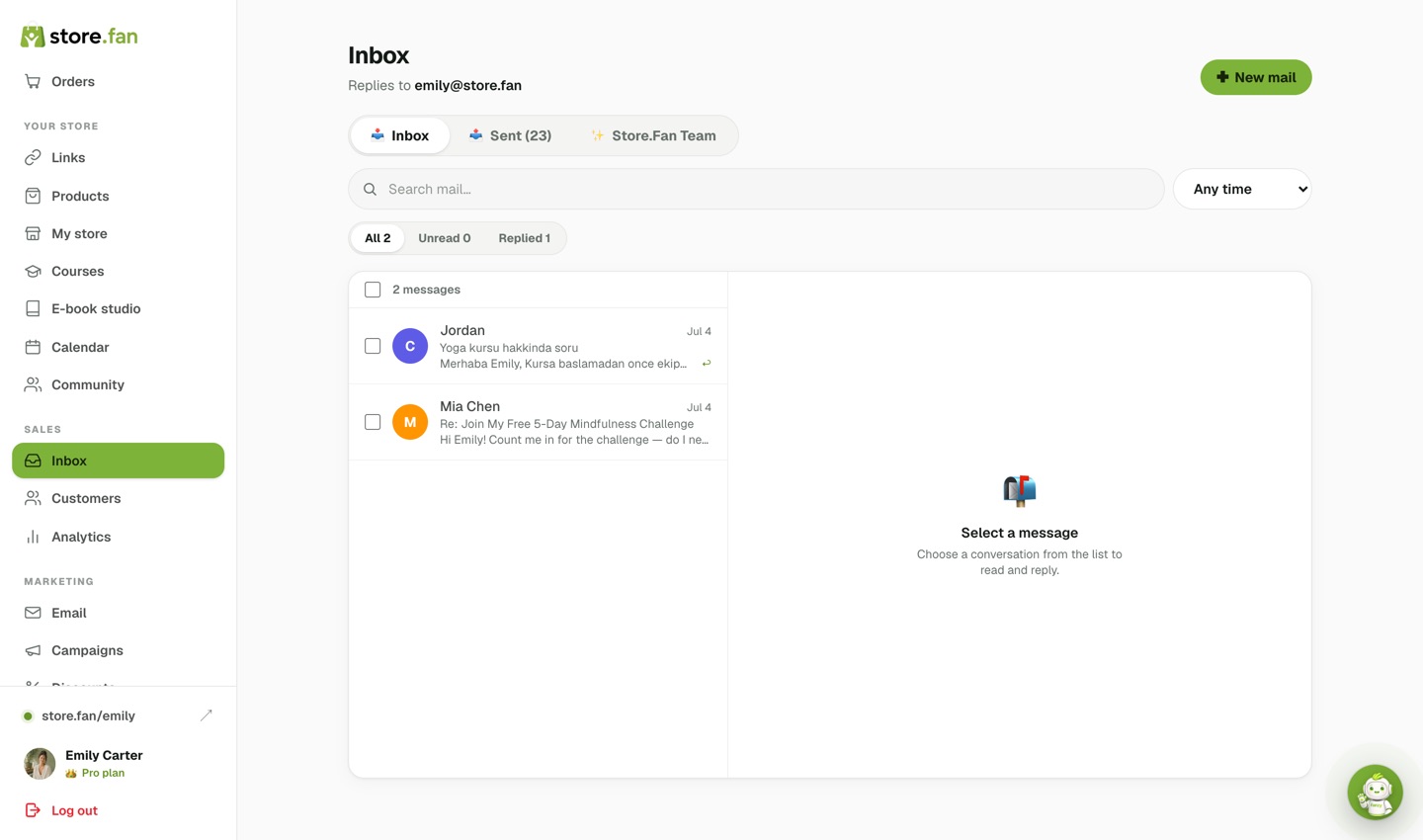
Task: Open the store.fan/emily link
Action: tap(88, 715)
